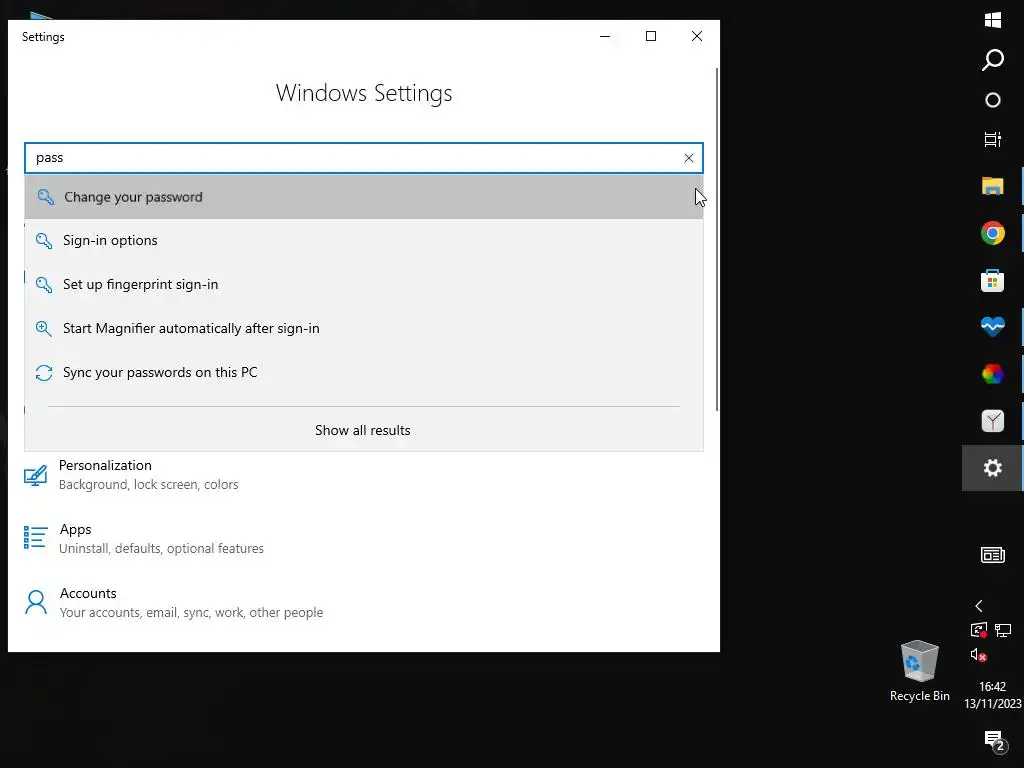Open Microsoft Store from taskbar

pyautogui.click(x=993, y=280)
